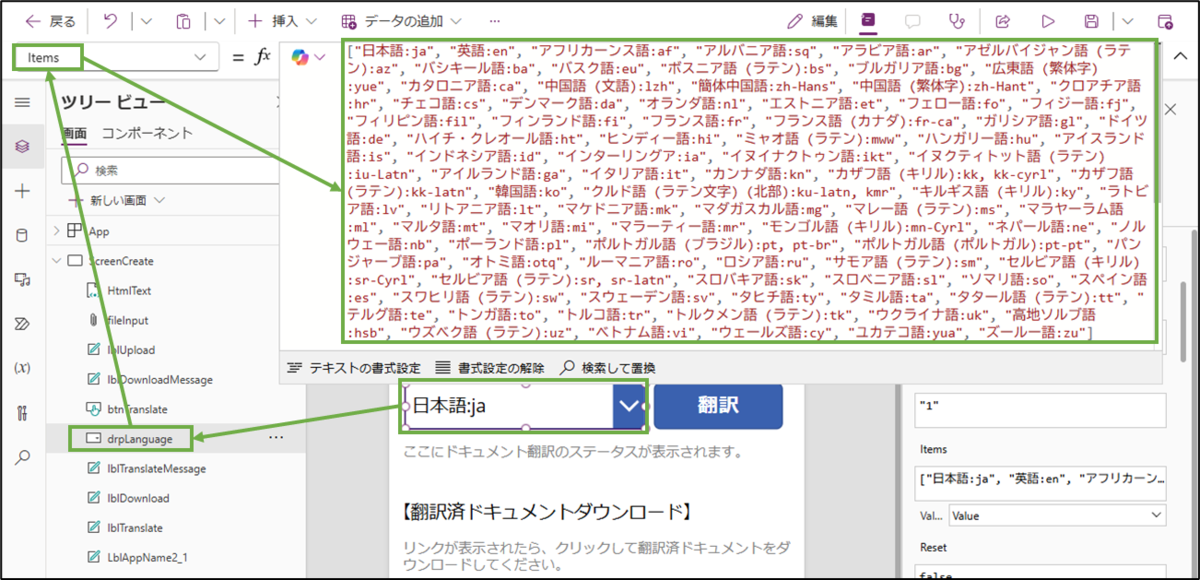Click the paste clipboard icon
Screen dimensions: 1200x580
(x=183, y=20)
